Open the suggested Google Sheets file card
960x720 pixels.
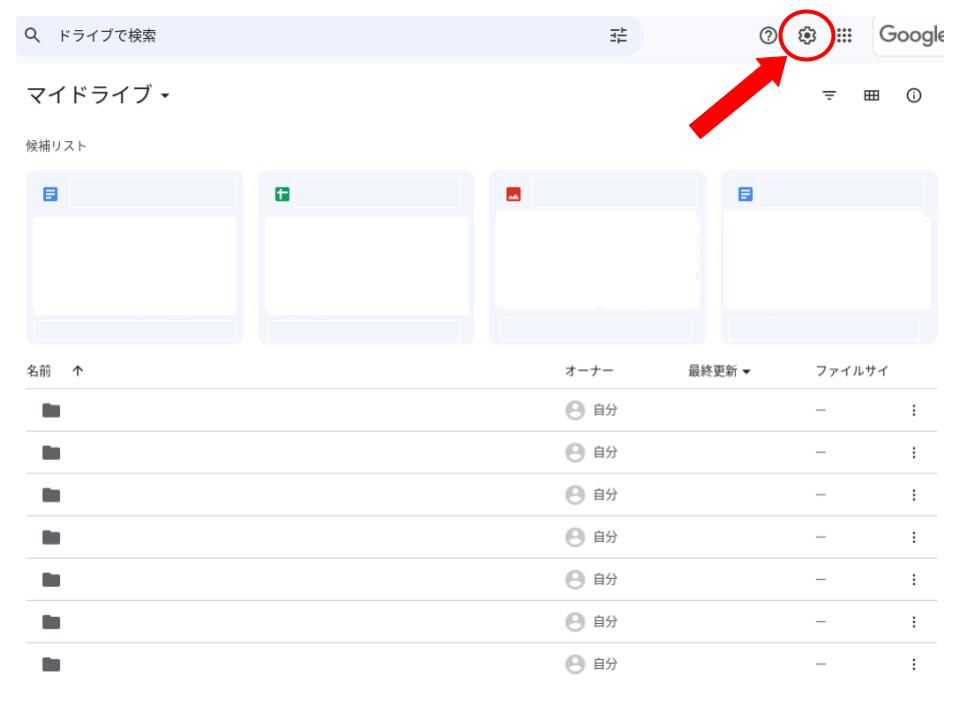(366, 258)
